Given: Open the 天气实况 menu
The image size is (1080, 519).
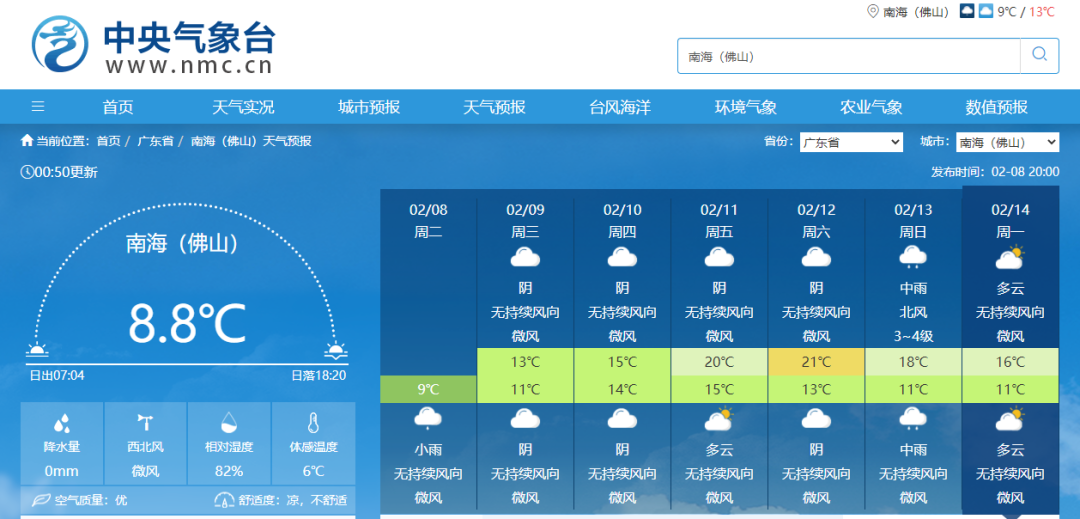Looking at the screenshot, I should [x=243, y=107].
